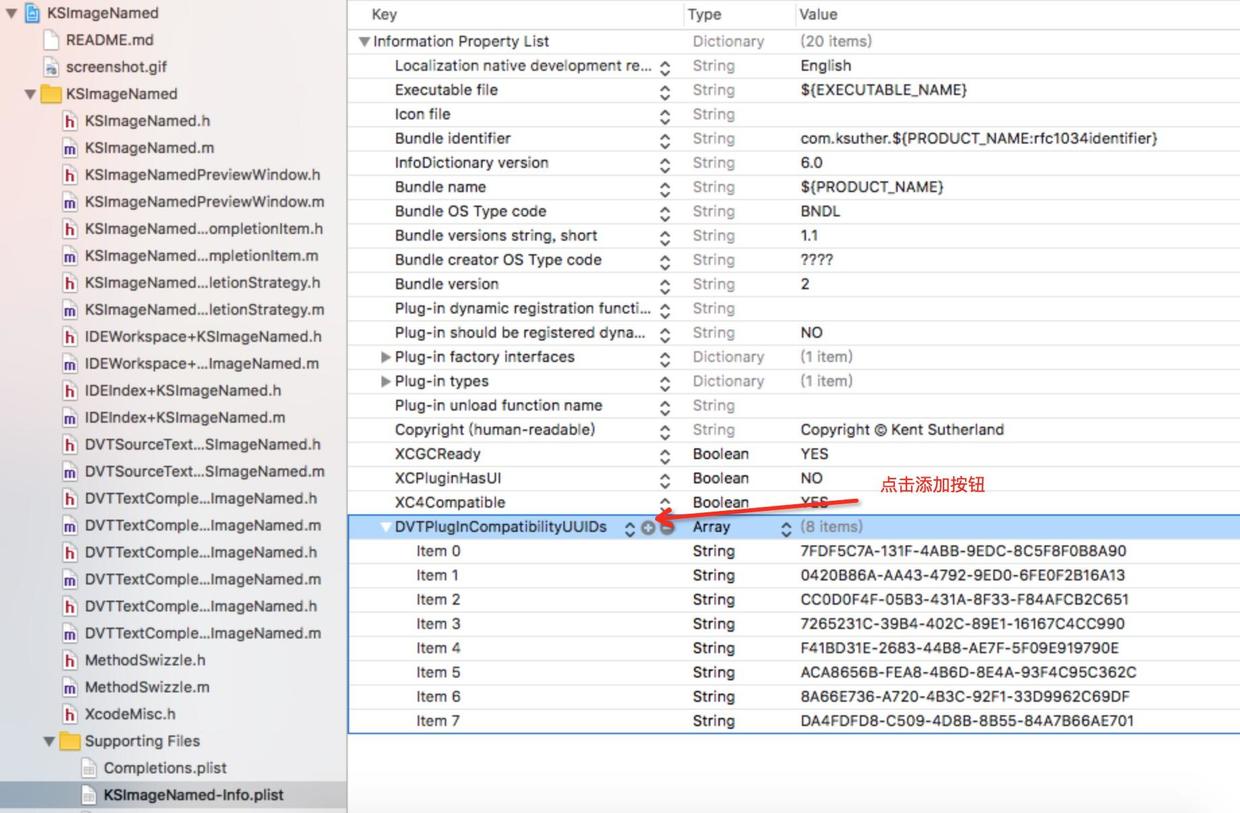
Task: Click the yellow KSImageNamed group folder icon
Action: (50, 94)
